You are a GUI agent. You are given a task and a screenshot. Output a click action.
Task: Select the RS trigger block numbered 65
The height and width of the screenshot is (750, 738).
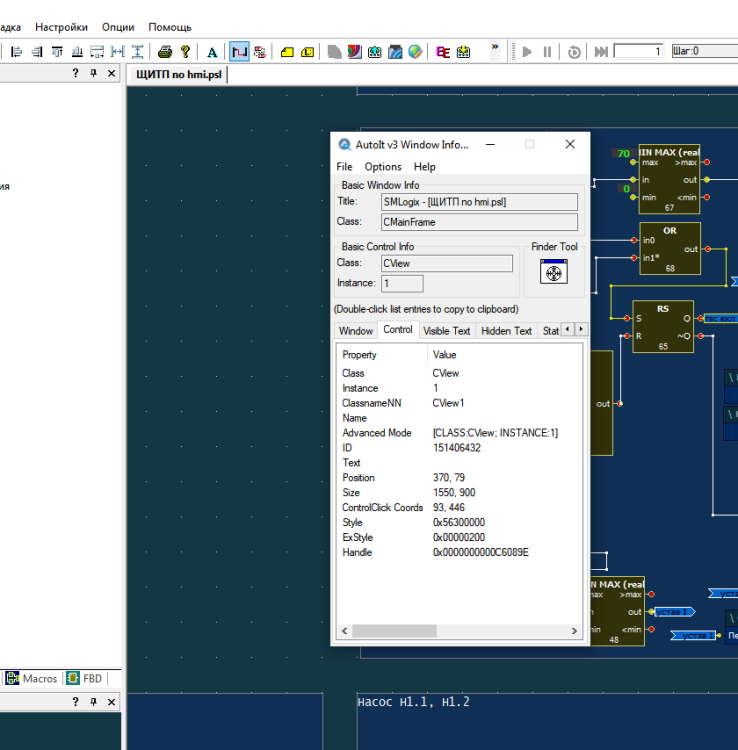[663, 327]
